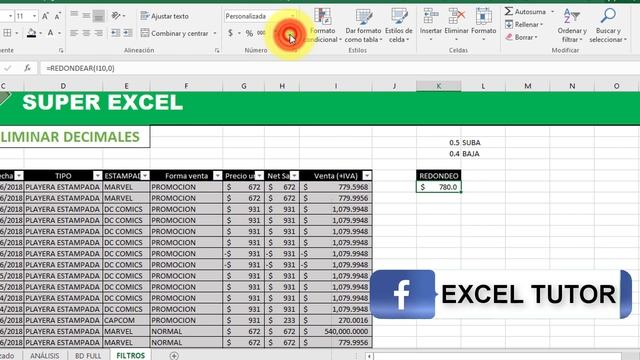
Task: Open the ESTAMPADO column filter
Action: 144,176
